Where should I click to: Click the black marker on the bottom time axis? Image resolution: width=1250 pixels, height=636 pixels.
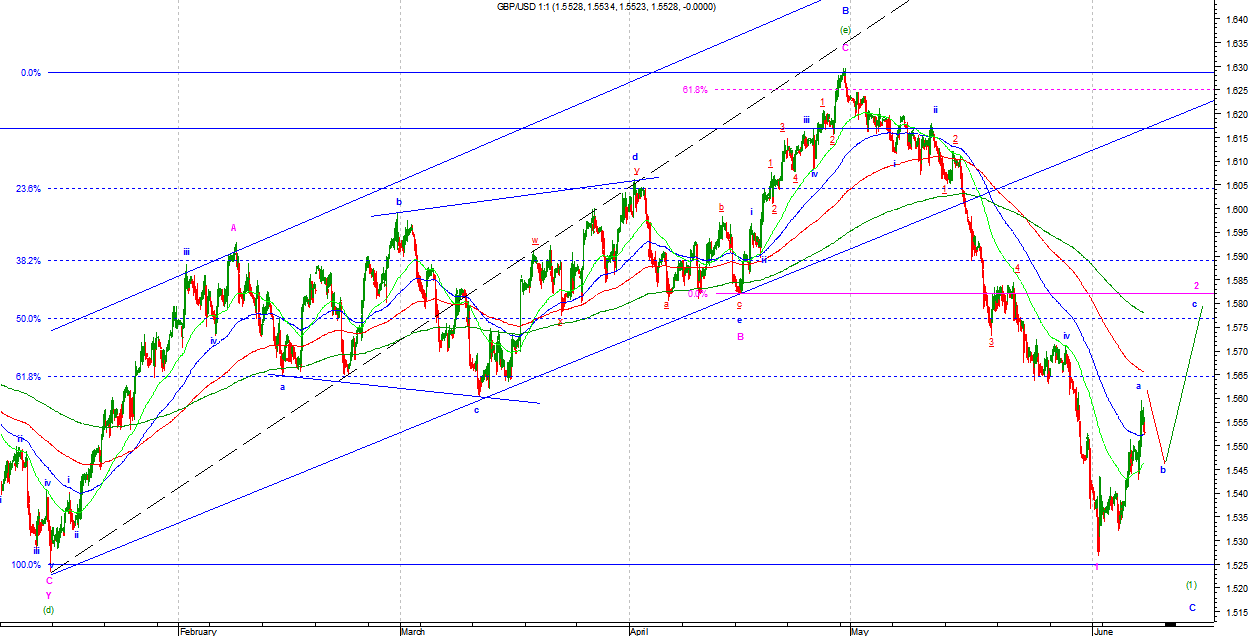(1171, 624)
